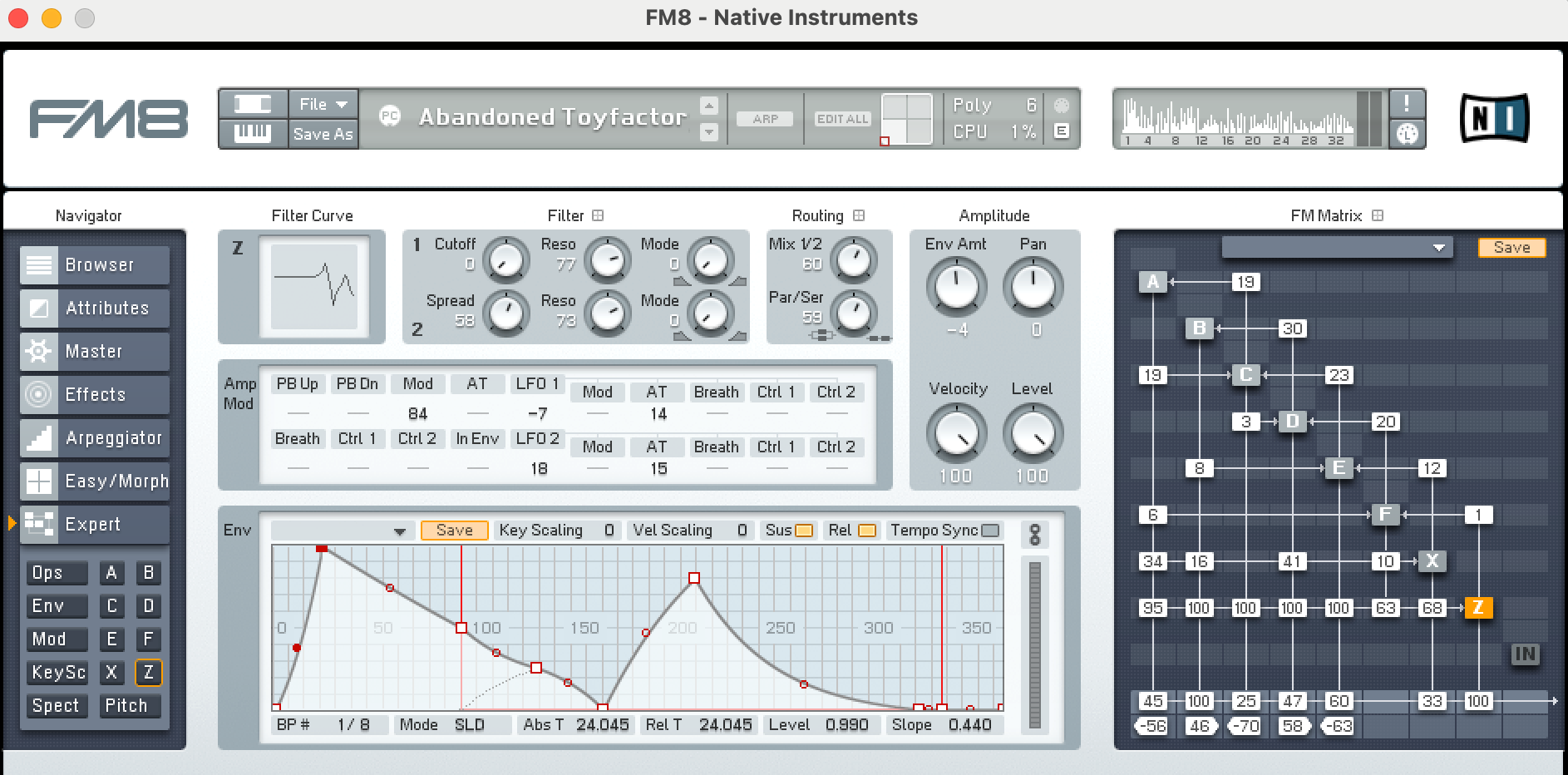Open the Arpeggiator page icon

pyautogui.click(x=39, y=438)
